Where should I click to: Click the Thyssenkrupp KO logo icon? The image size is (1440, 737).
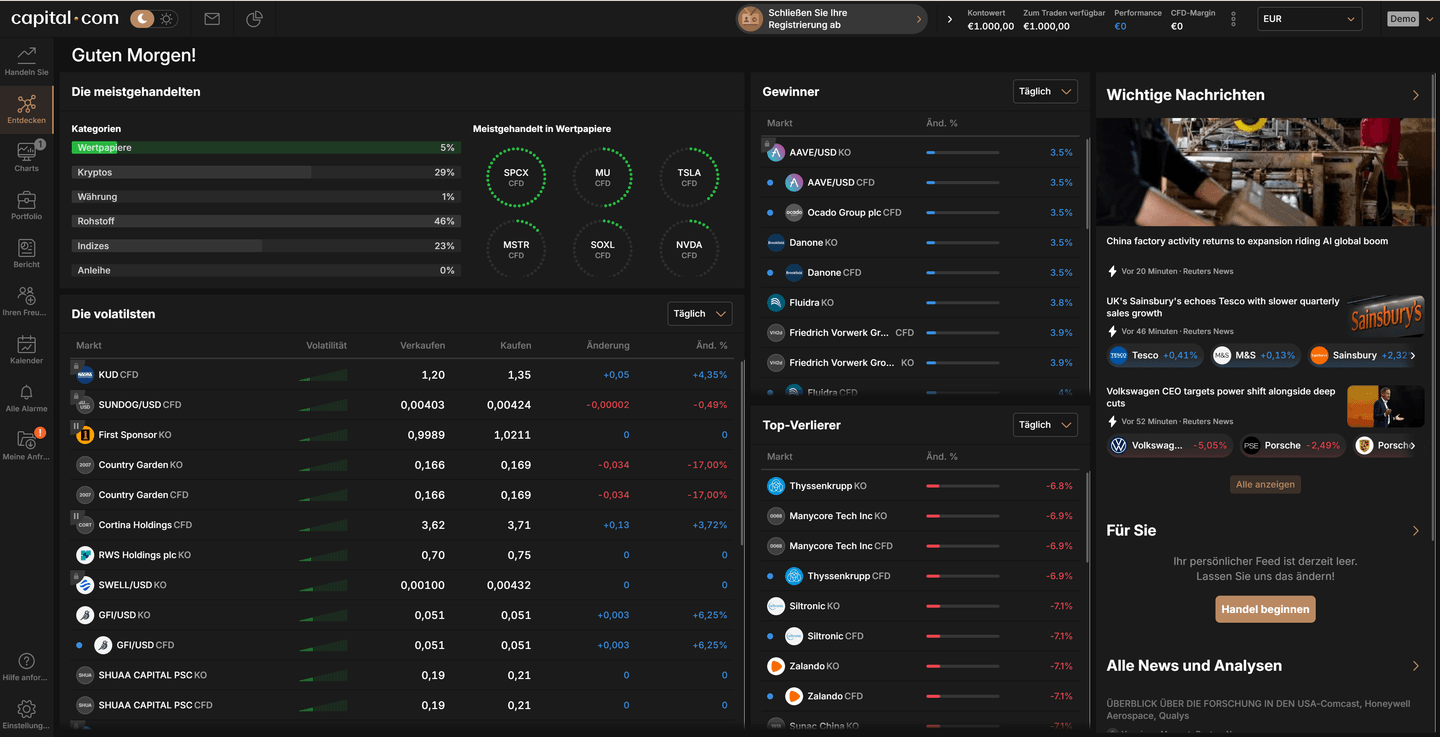pos(776,486)
